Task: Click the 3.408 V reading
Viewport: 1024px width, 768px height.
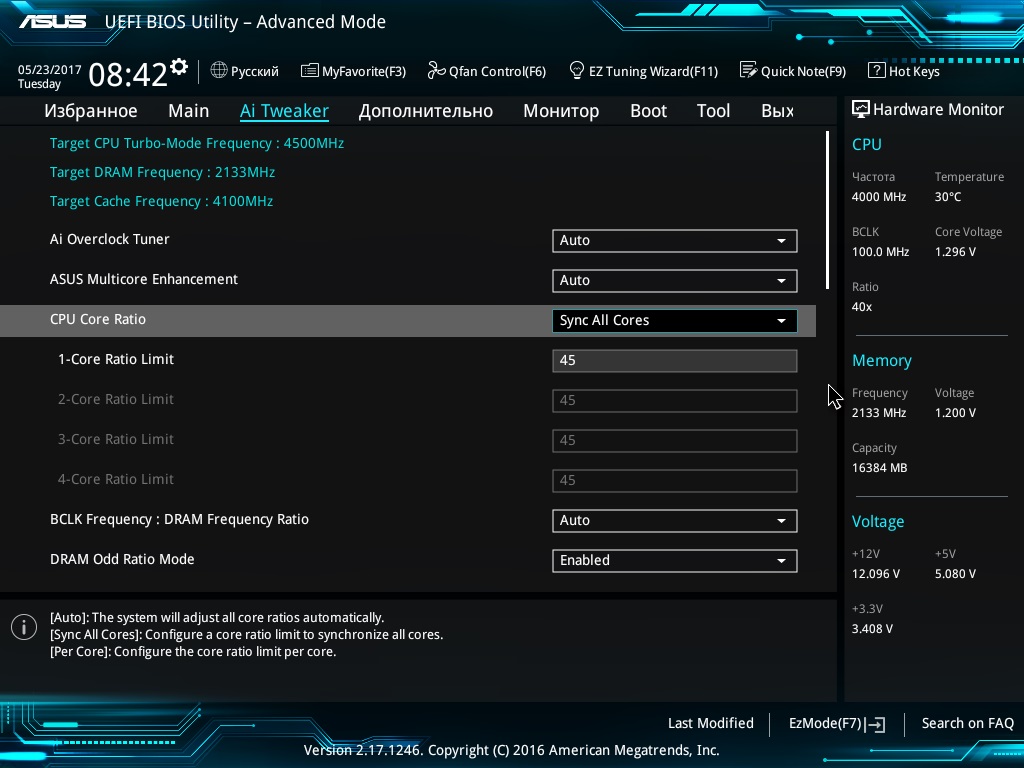Action: pyautogui.click(x=872, y=629)
